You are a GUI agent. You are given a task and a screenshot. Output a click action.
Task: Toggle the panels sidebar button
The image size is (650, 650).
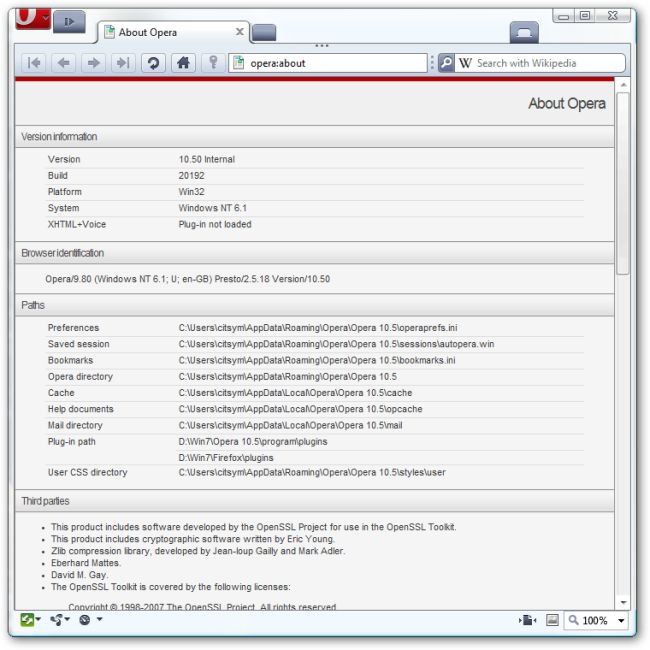pyautogui.click(x=69, y=22)
